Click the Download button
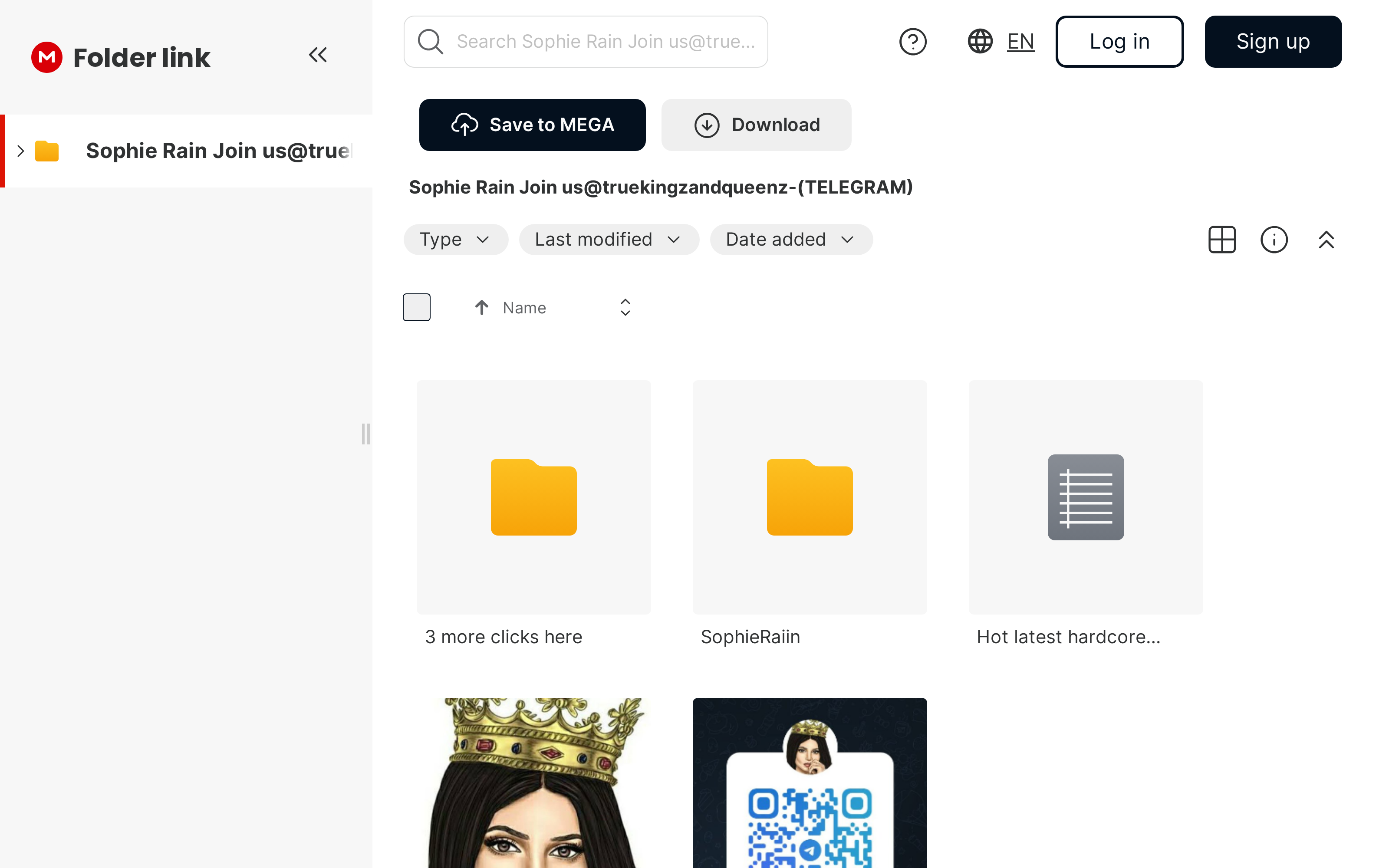This screenshot has width=1389, height=868. pos(756,125)
